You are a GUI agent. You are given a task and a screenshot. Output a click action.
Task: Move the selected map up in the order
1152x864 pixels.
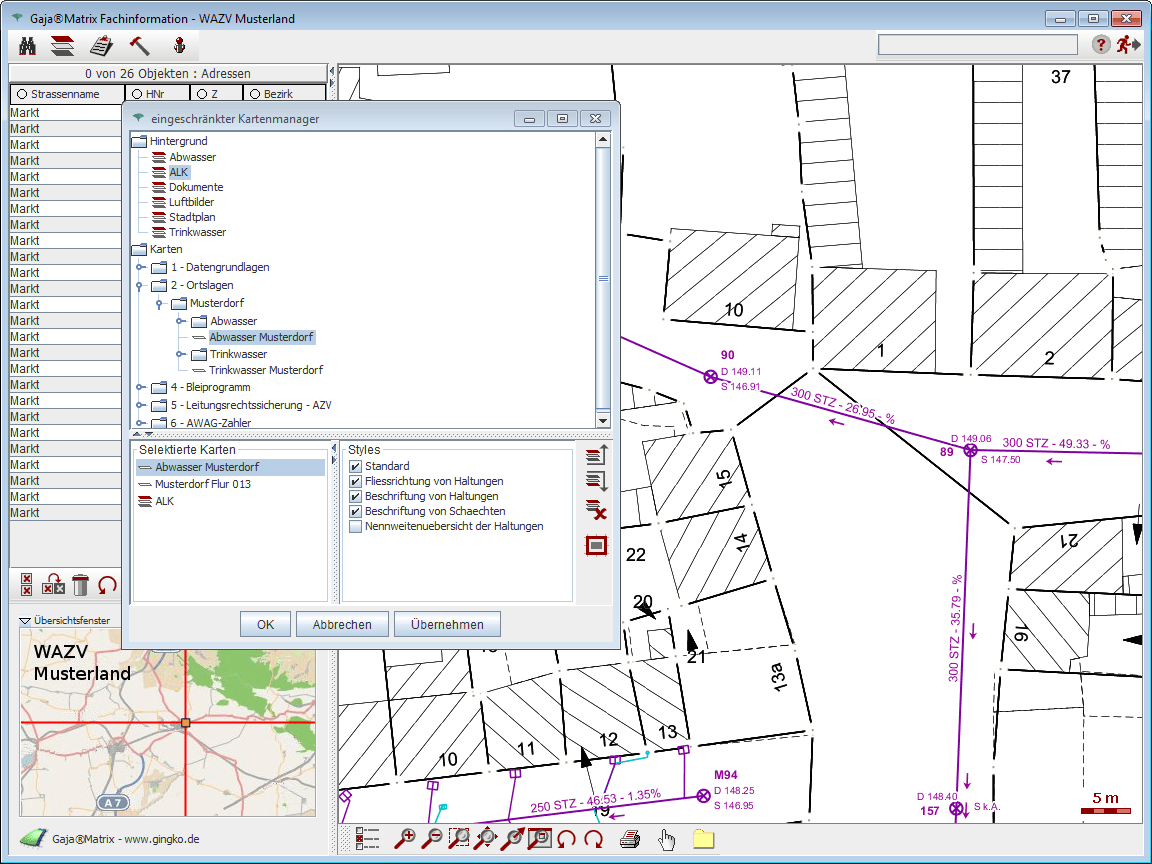[596, 456]
